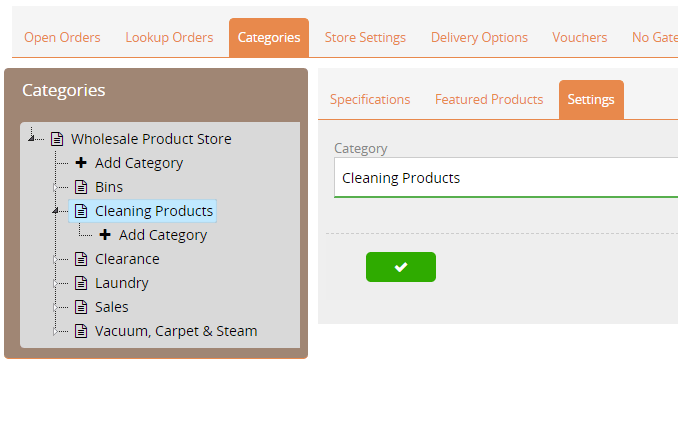Click the Wholesale Product Store root icon
Image resolution: width=678 pixels, height=422 pixels.
[x=57, y=139]
